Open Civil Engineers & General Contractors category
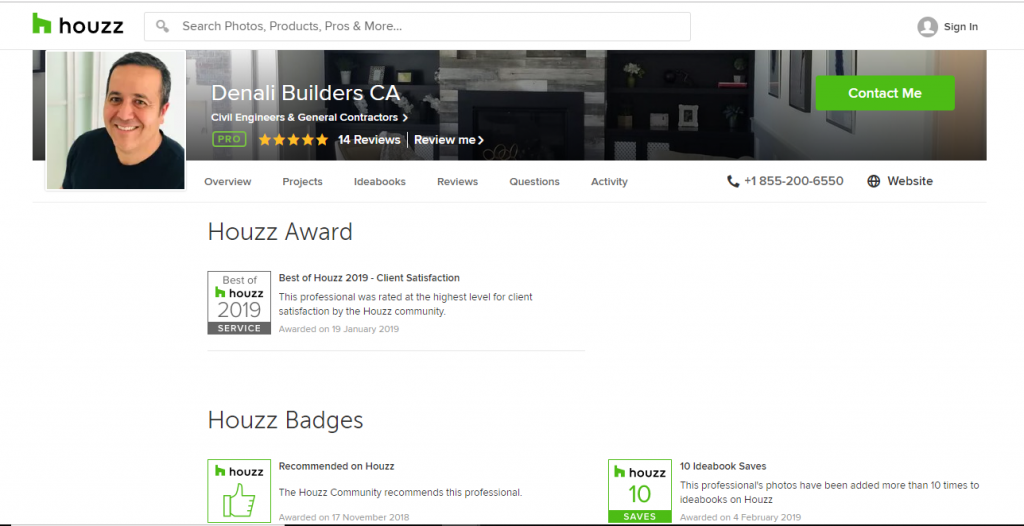 (x=304, y=118)
